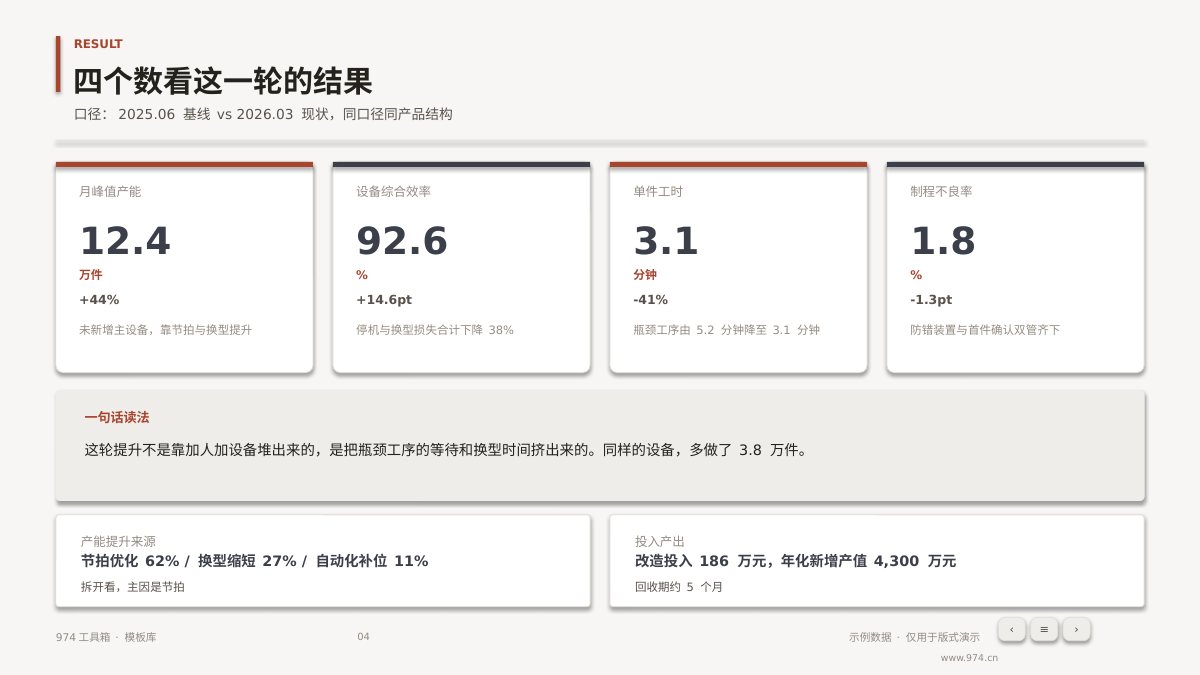
Task: Click the 投入产出 label
Action: [x=660, y=541]
